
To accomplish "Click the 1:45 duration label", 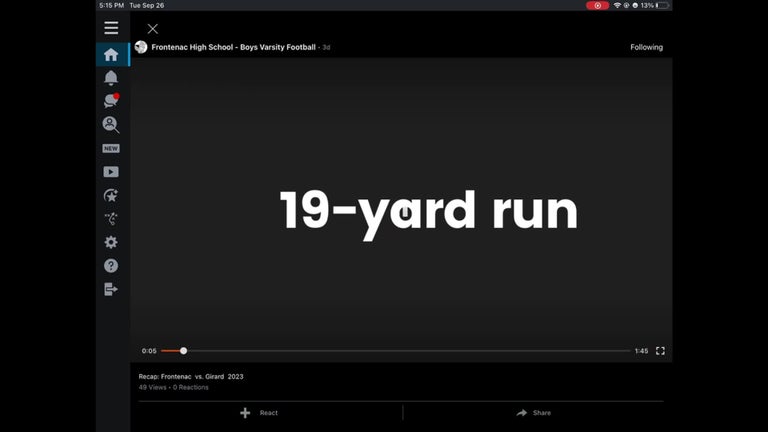I will 641,351.
